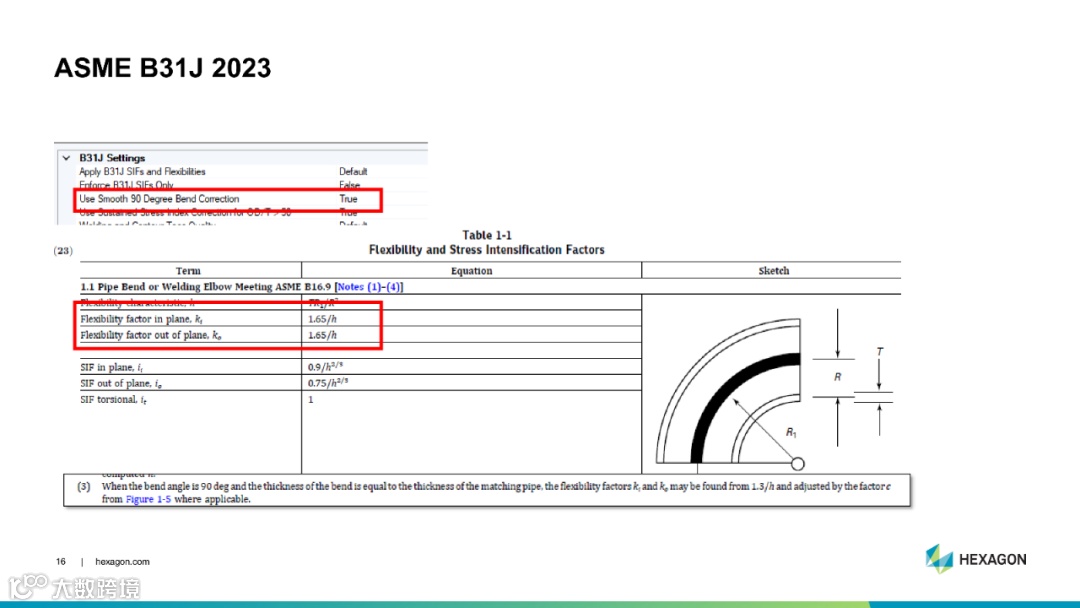1080x608 pixels.
Task: Click the pipe elbow sketch
Action: click(x=730, y=391)
